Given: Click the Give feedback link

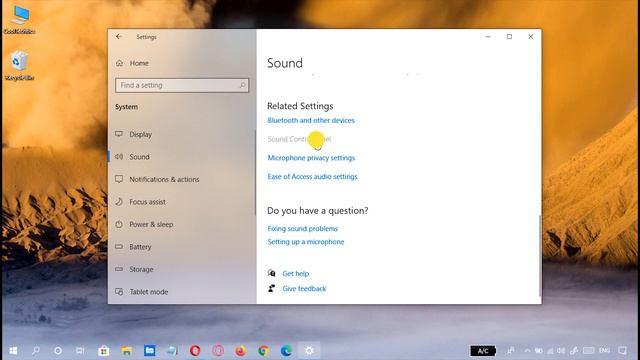Looking at the screenshot, I should tap(304, 289).
